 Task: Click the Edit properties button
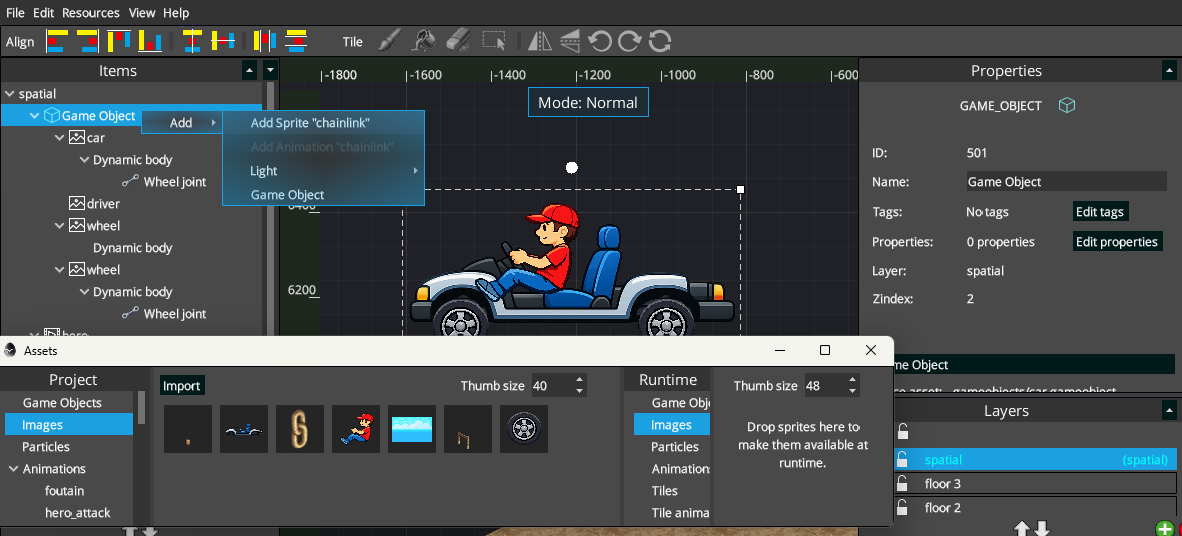[1118, 242]
